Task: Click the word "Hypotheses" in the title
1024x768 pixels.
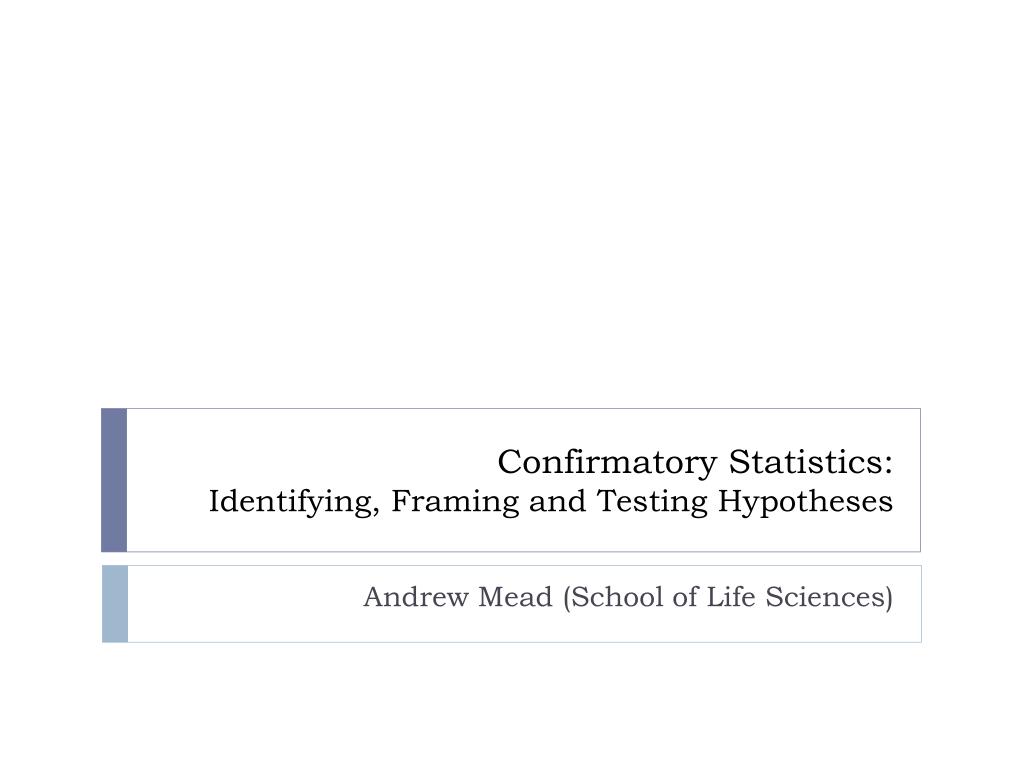Action: coord(805,502)
